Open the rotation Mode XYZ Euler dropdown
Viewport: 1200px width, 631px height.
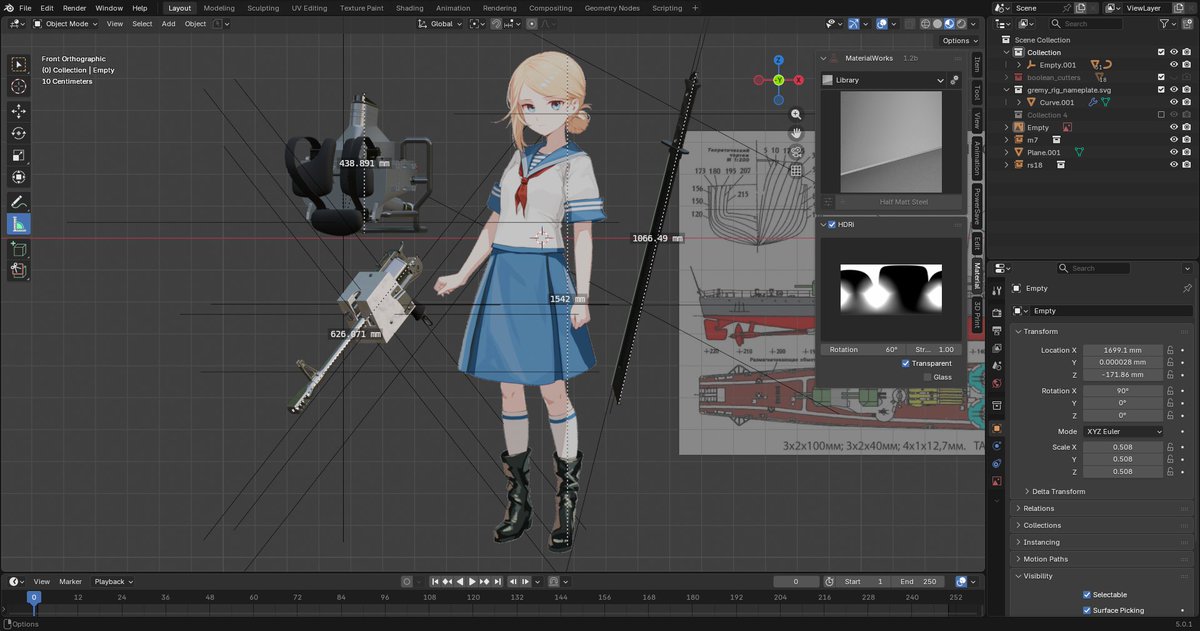1124,431
